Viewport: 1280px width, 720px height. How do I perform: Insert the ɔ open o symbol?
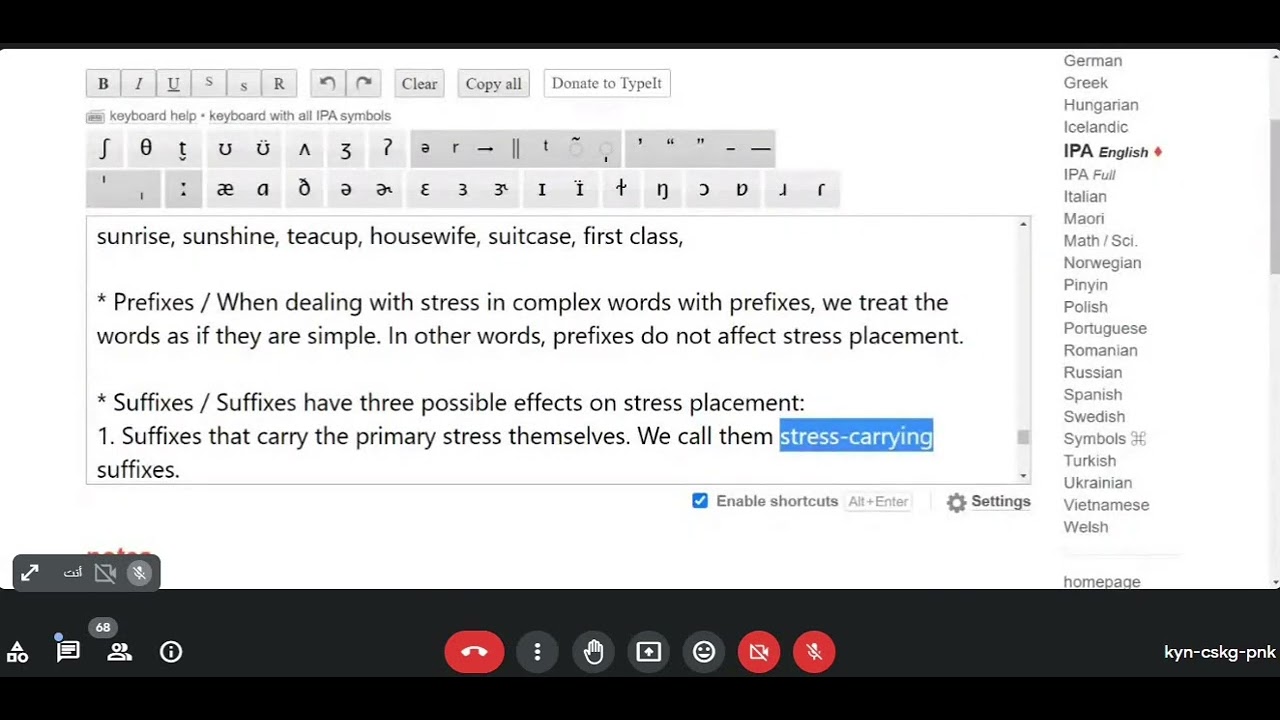703,189
